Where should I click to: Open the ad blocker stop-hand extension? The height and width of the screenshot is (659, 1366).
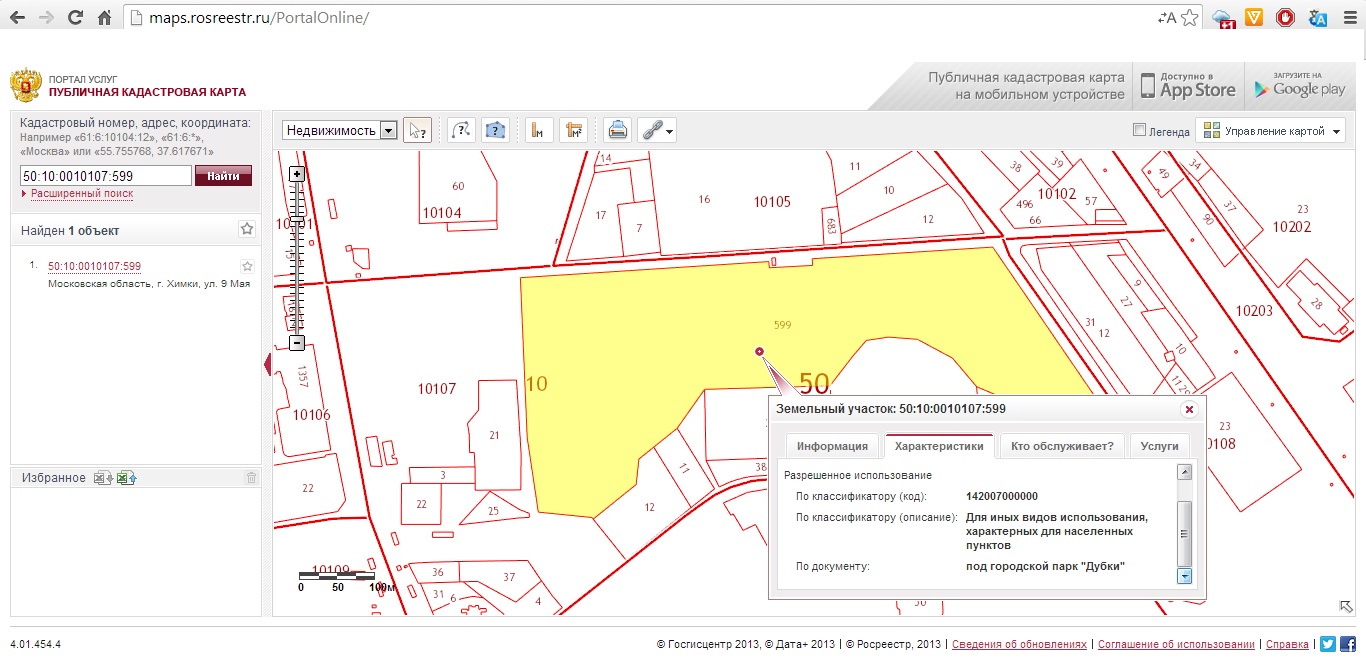(x=1286, y=18)
